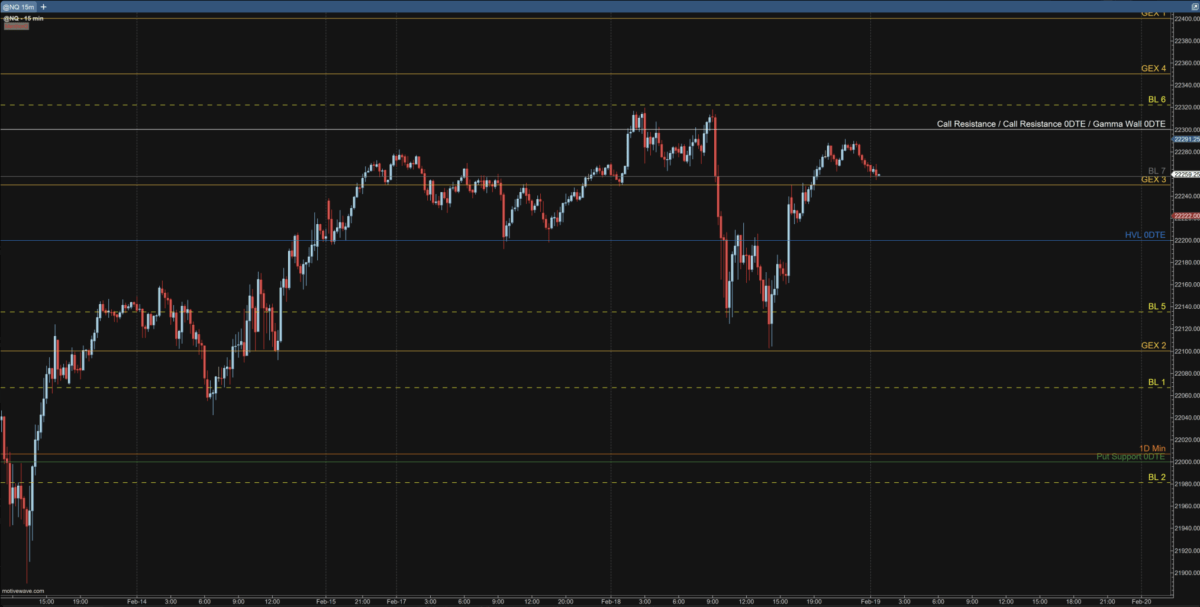Select the 1D Min level label
The height and width of the screenshot is (607, 1200).
click(x=1151, y=448)
